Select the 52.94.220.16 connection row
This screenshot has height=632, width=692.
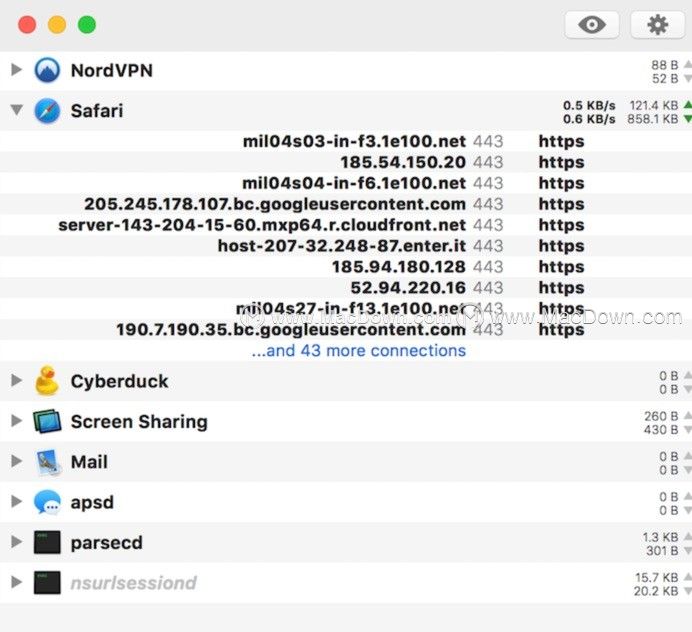pos(346,288)
